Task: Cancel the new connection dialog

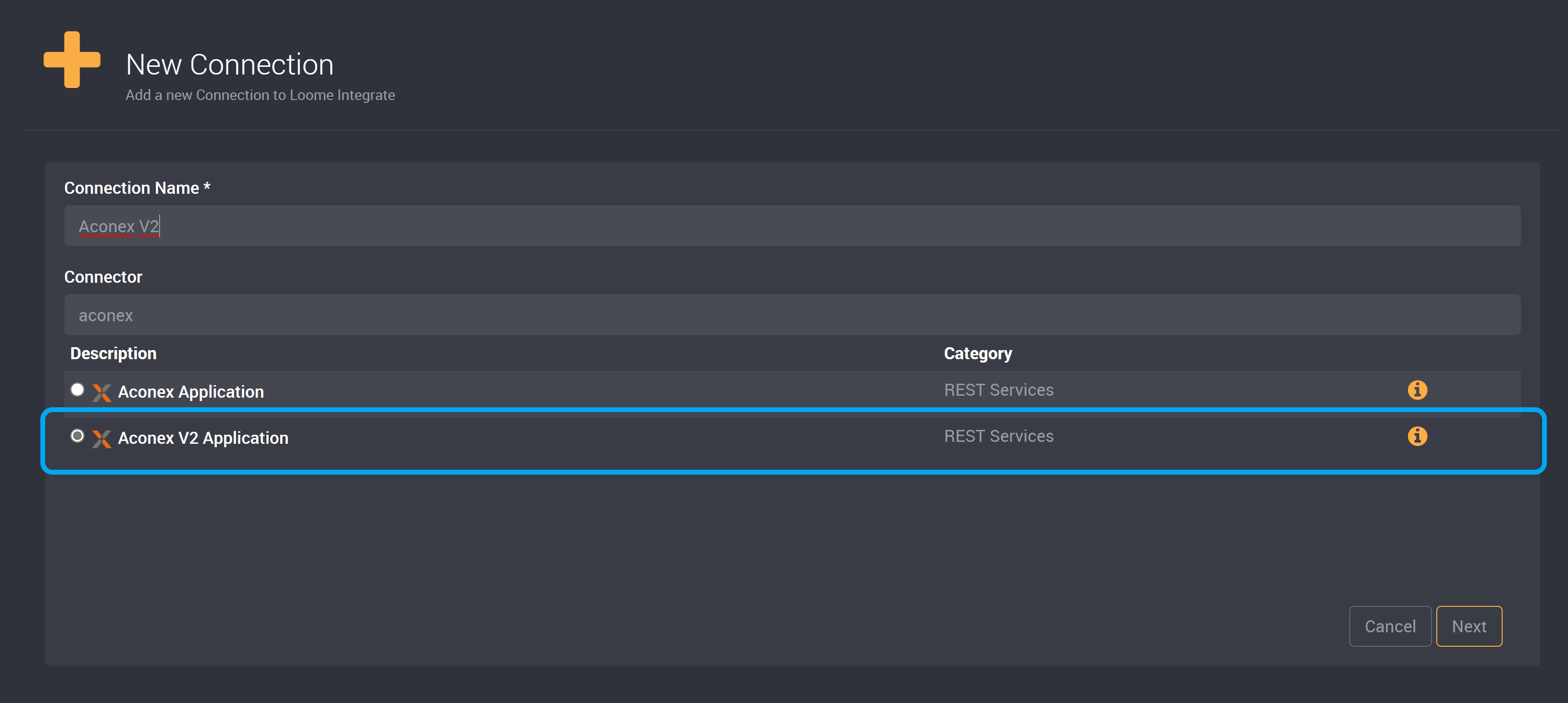Action: 1390,627
